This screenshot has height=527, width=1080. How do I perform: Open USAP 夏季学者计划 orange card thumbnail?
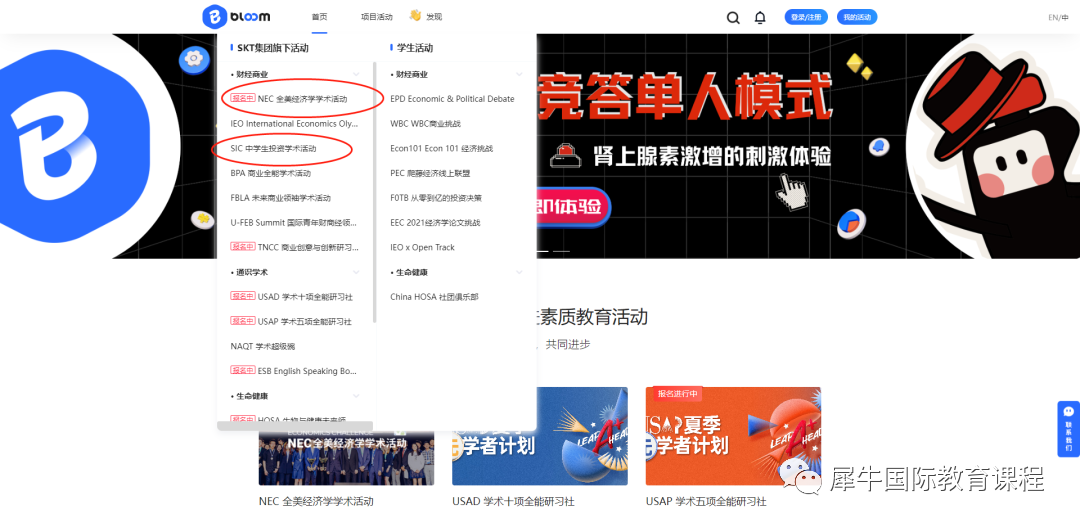point(733,436)
